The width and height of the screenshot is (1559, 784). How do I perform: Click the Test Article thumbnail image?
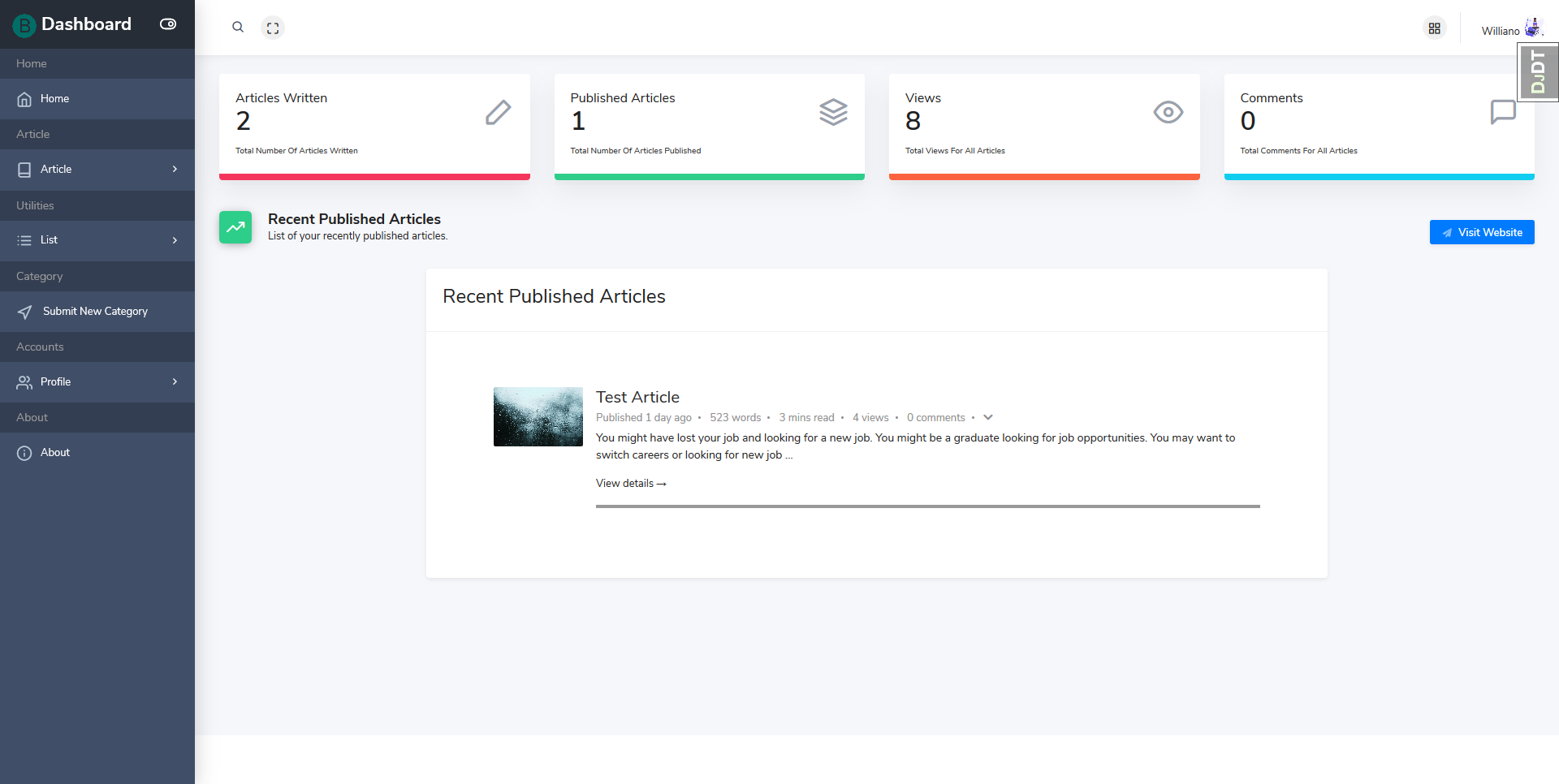point(538,416)
